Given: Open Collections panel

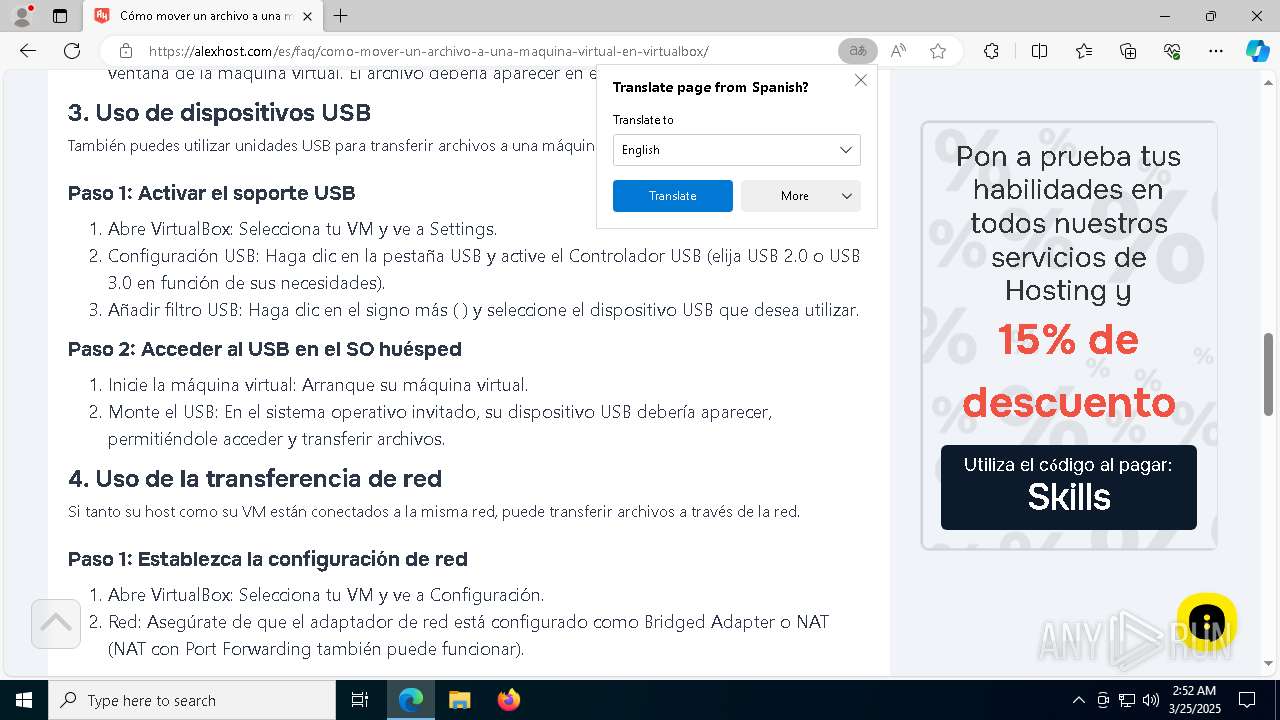Looking at the screenshot, I should point(1128,51).
